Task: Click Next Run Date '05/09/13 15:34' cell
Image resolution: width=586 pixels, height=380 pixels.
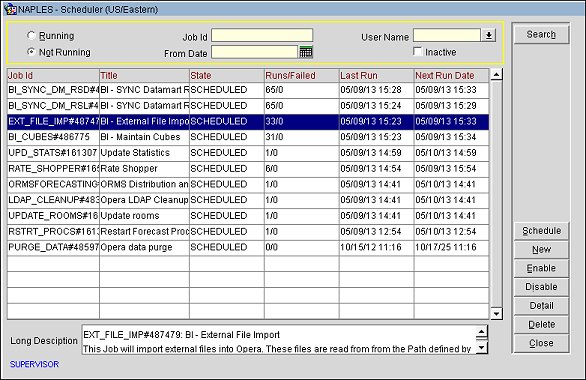Action: pyautogui.click(x=451, y=137)
